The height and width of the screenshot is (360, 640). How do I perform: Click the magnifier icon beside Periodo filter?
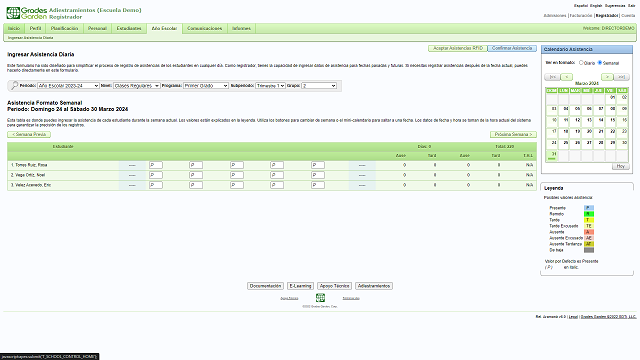14,85
